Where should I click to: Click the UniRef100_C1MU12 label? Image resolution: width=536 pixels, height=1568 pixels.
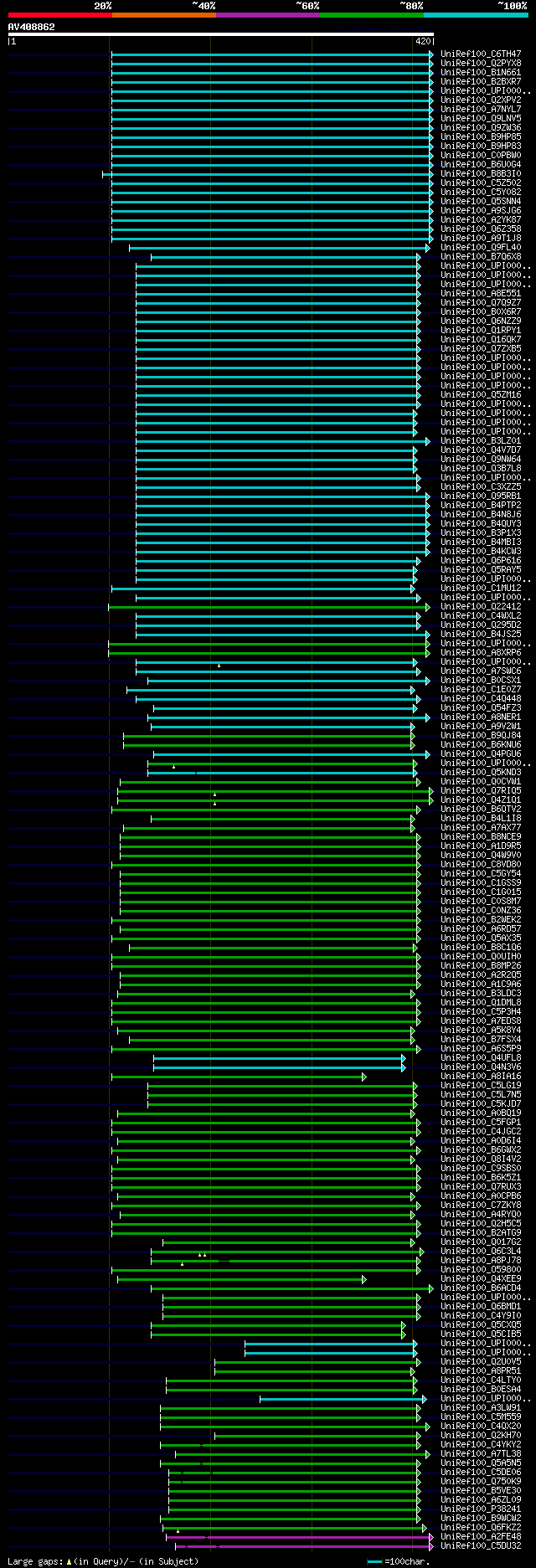[481, 589]
